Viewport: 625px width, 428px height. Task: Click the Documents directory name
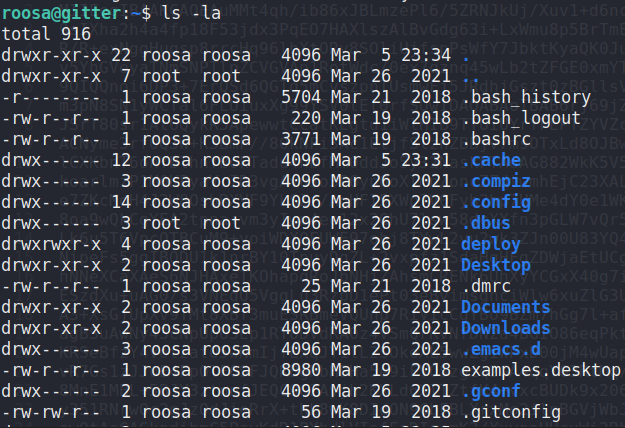point(505,307)
